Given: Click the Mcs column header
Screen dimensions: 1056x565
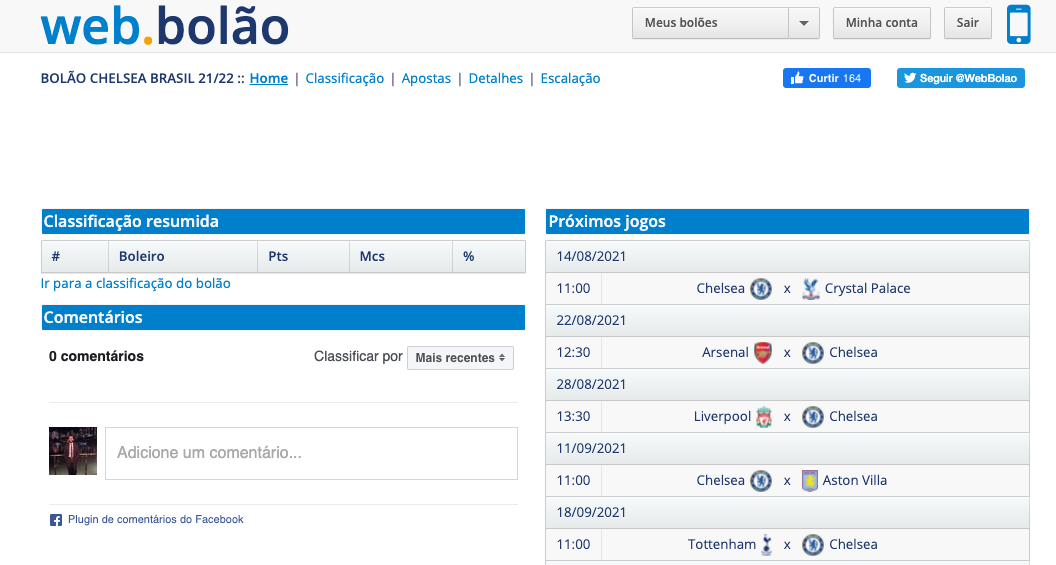Looking at the screenshot, I should coord(401,257).
